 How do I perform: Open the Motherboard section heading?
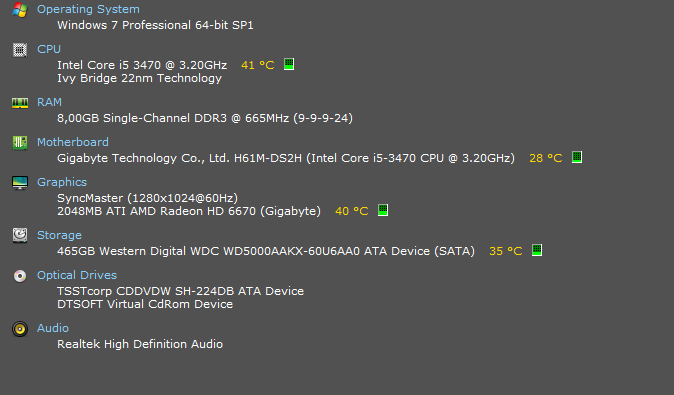(x=73, y=142)
